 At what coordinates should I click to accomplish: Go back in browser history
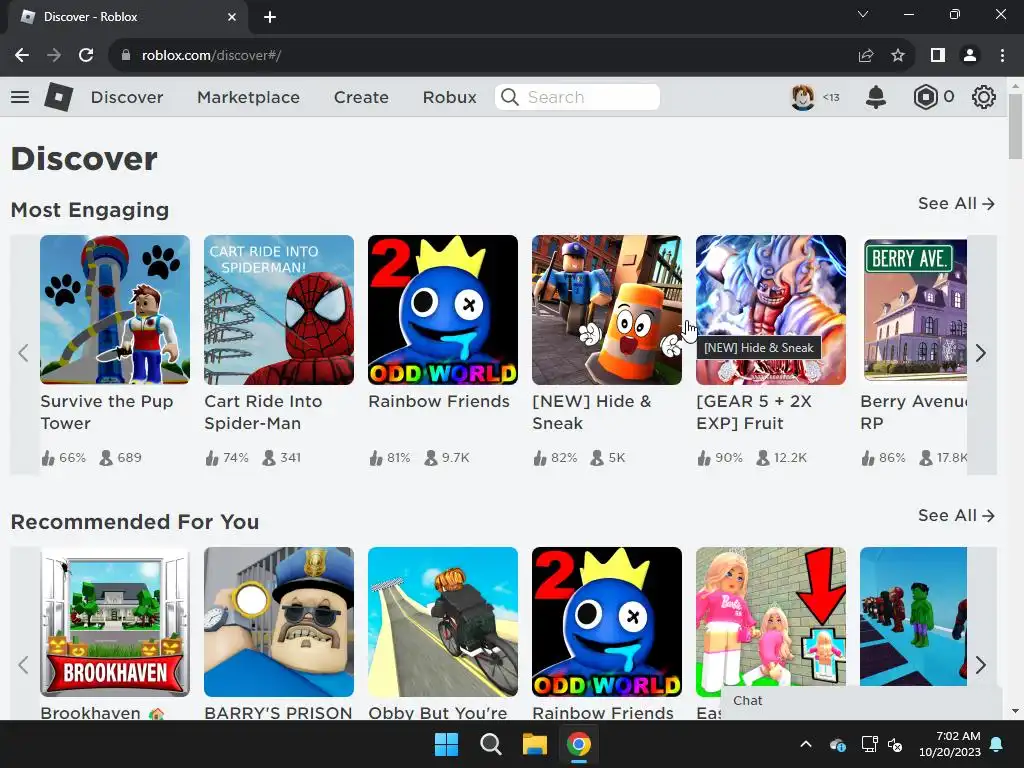pyautogui.click(x=22, y=56)
